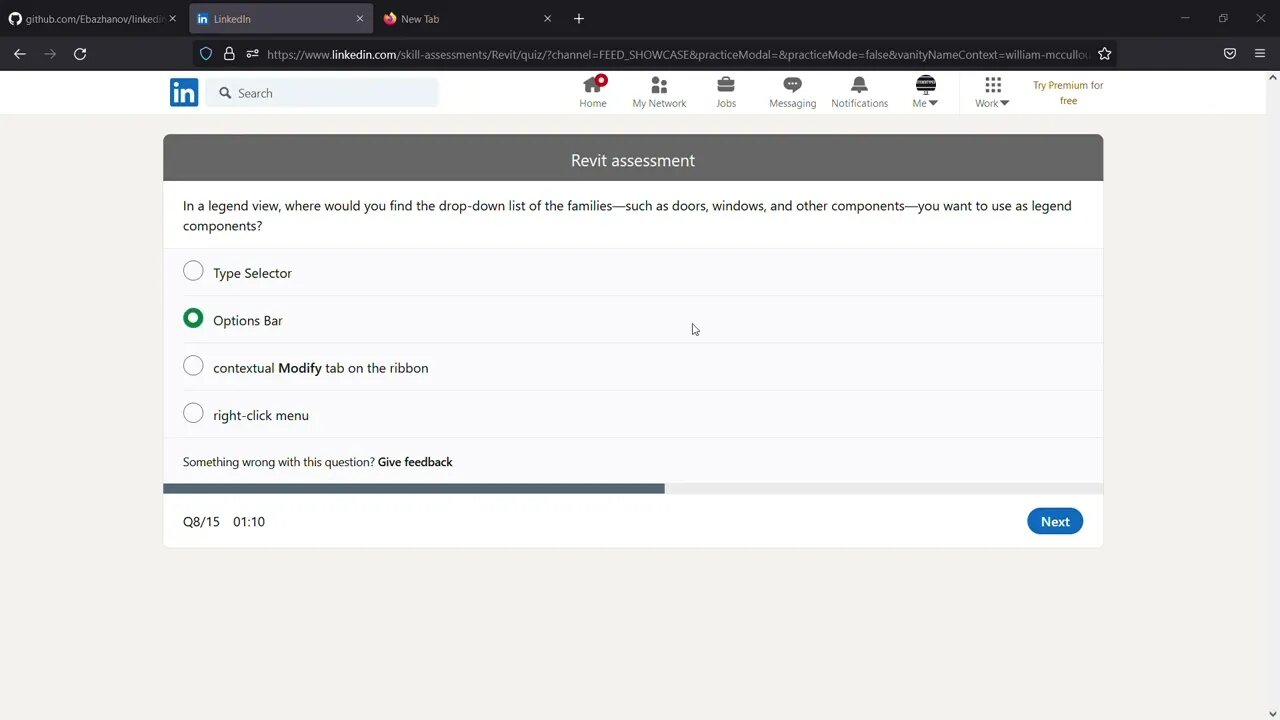Click the Give feedback link
Viewport: 1280px width, 720px height.
pos(415,462)
